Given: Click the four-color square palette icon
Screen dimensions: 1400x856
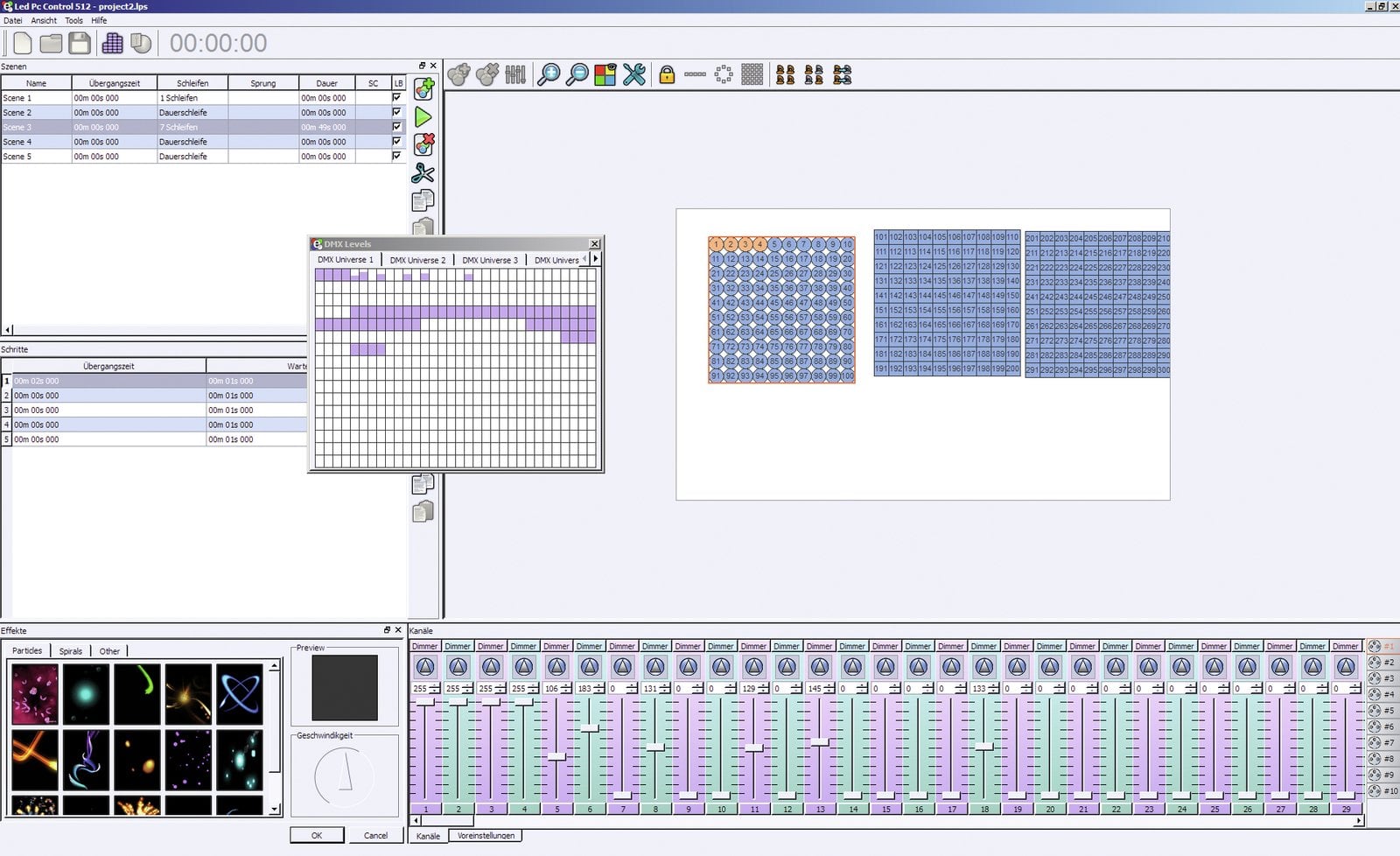Looking at the screenshot, I should coord(605,75).
